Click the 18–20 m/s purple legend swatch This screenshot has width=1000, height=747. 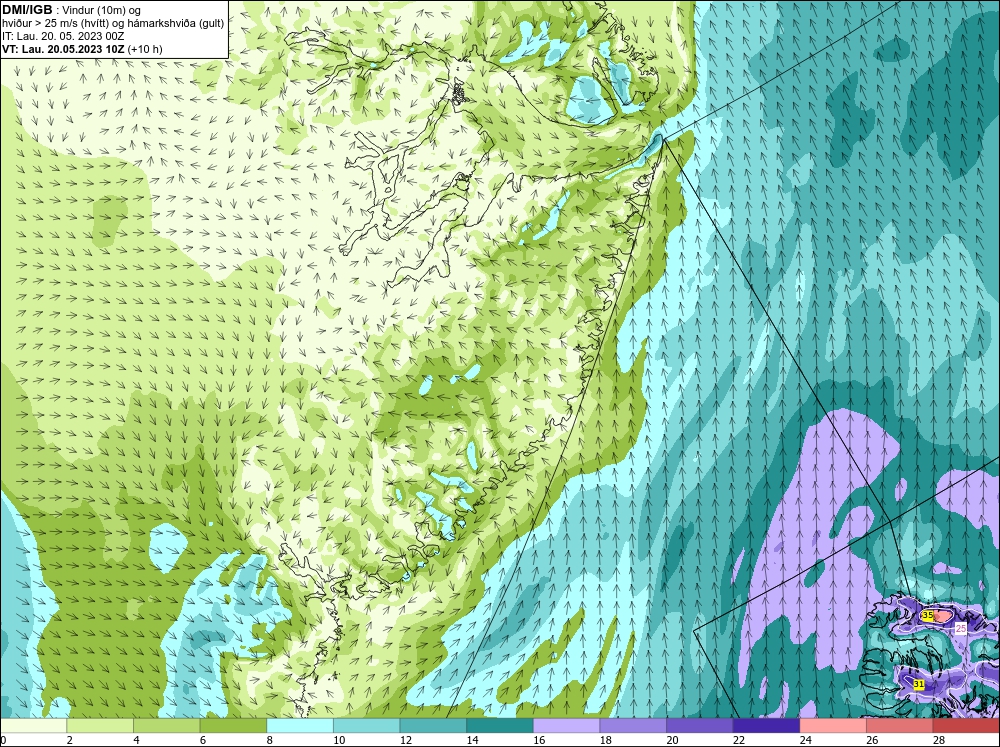[633, 726]
